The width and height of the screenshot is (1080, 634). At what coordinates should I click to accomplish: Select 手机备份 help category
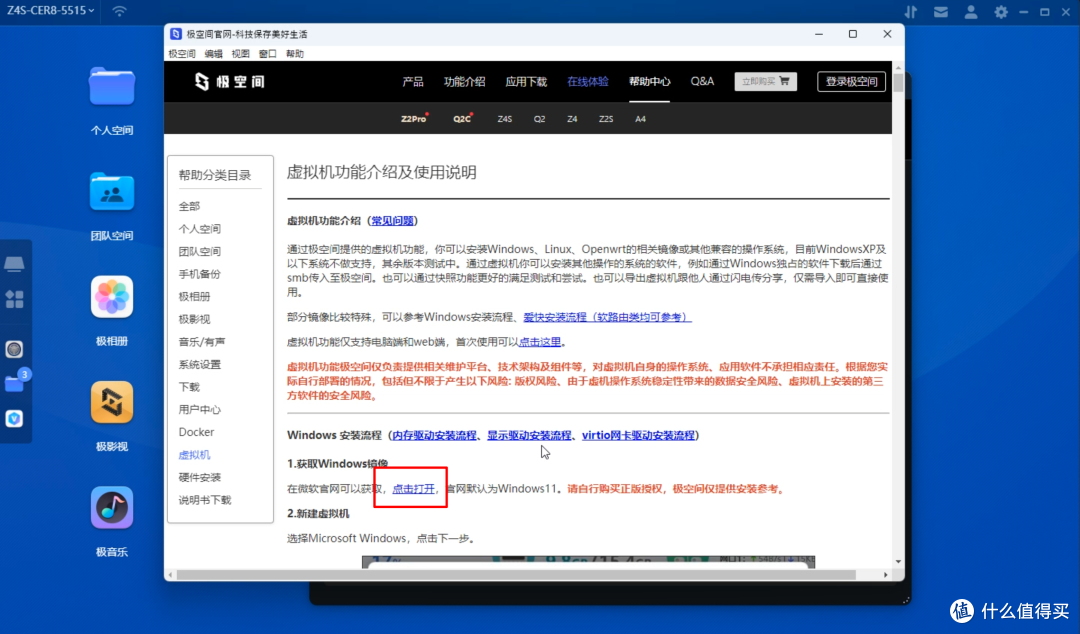[x=200, y=274]
